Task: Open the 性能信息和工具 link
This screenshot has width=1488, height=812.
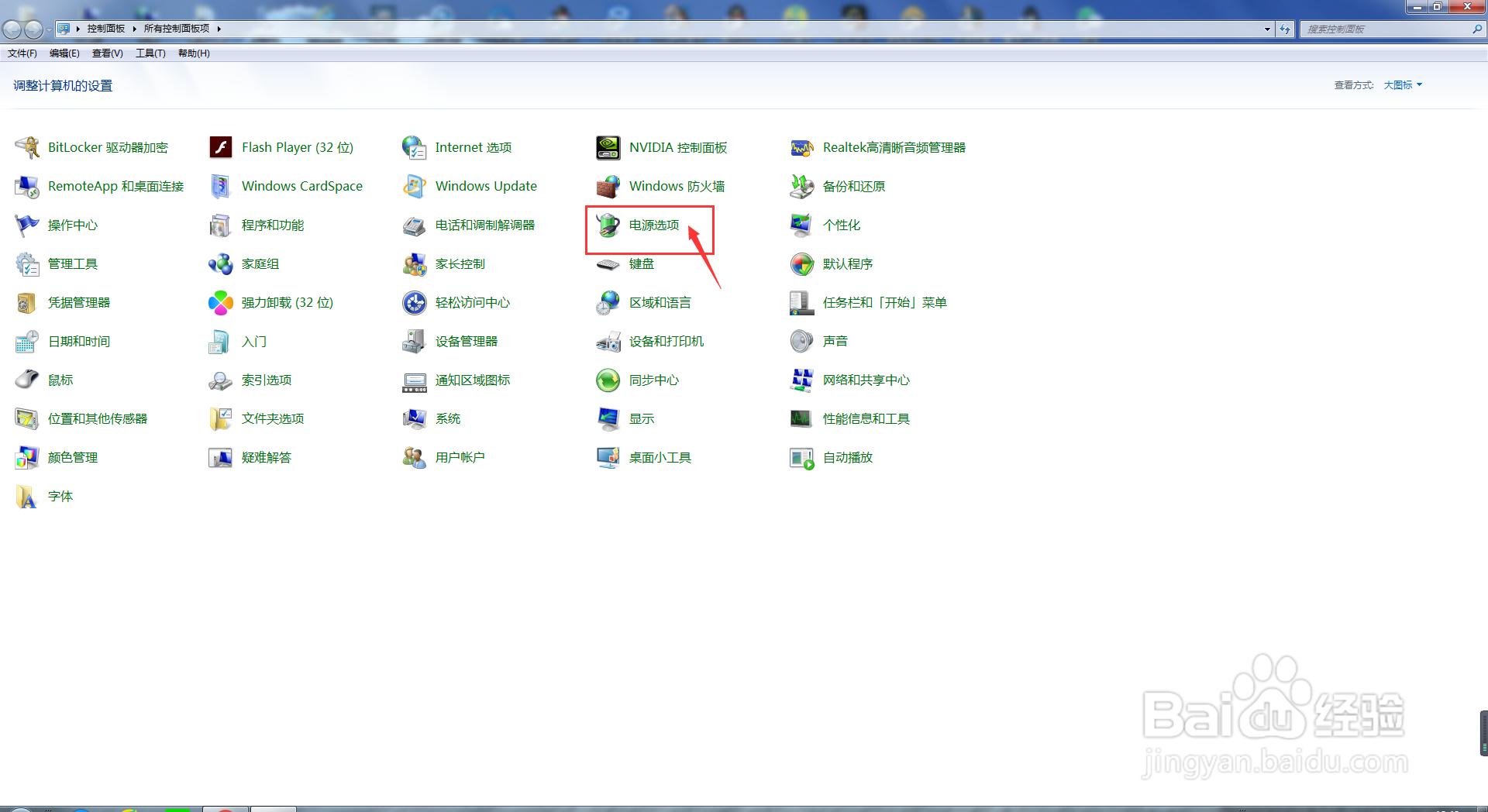Action: pyautogui.click(x=866, y=418)
